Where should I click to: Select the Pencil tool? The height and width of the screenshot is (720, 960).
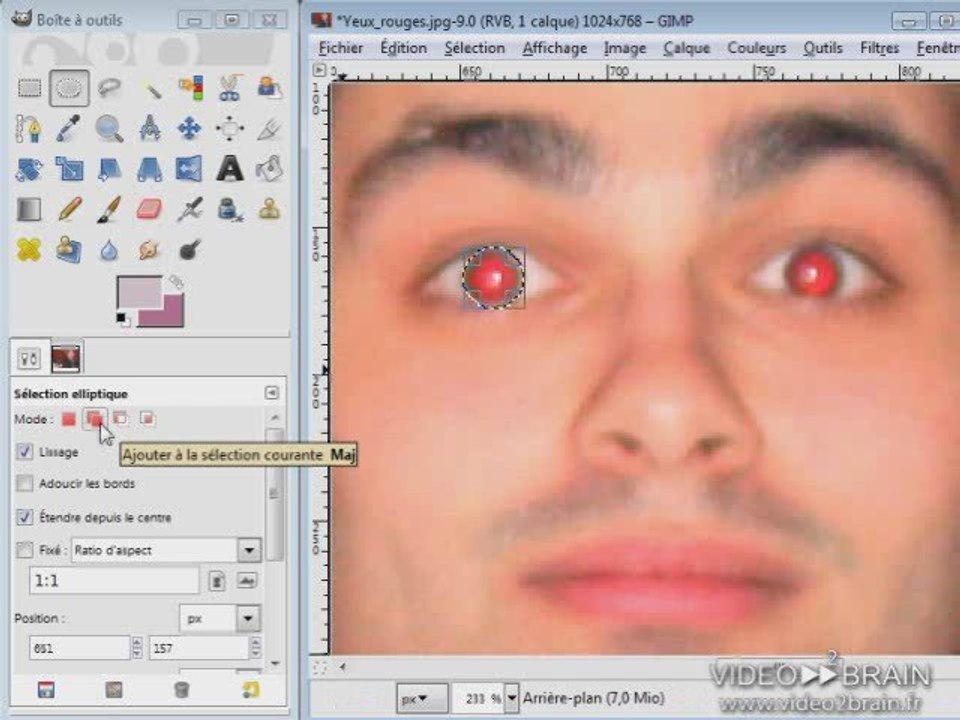69,209
